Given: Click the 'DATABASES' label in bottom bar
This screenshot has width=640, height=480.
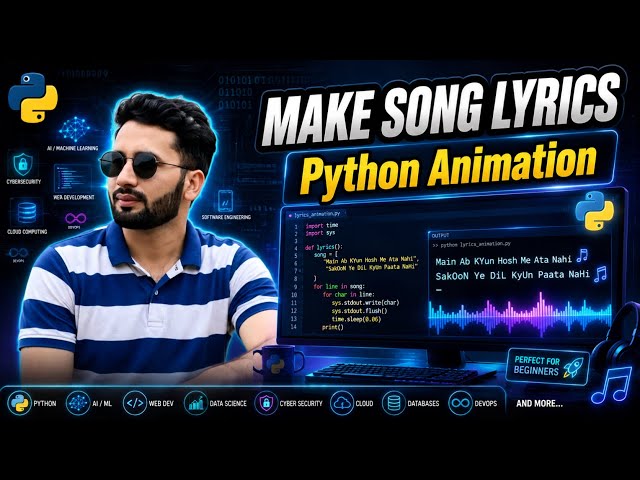Looking at the screenshot, I should click(423, 403).
